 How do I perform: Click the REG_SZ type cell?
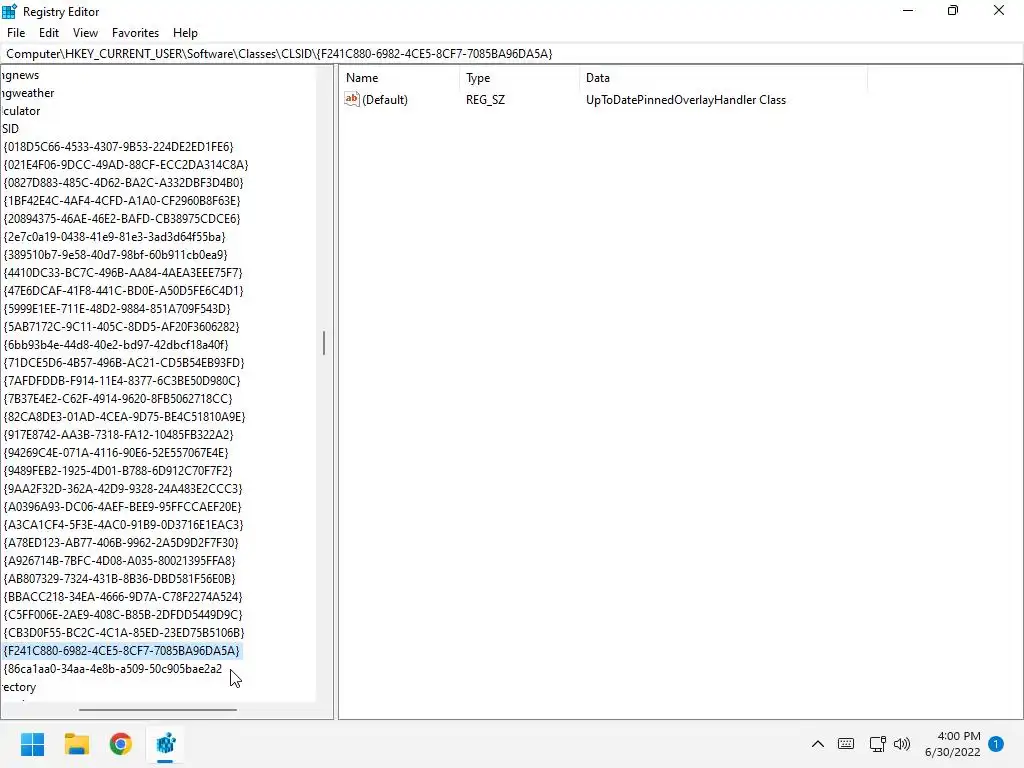pyautogui.click(x=485, y=100)
